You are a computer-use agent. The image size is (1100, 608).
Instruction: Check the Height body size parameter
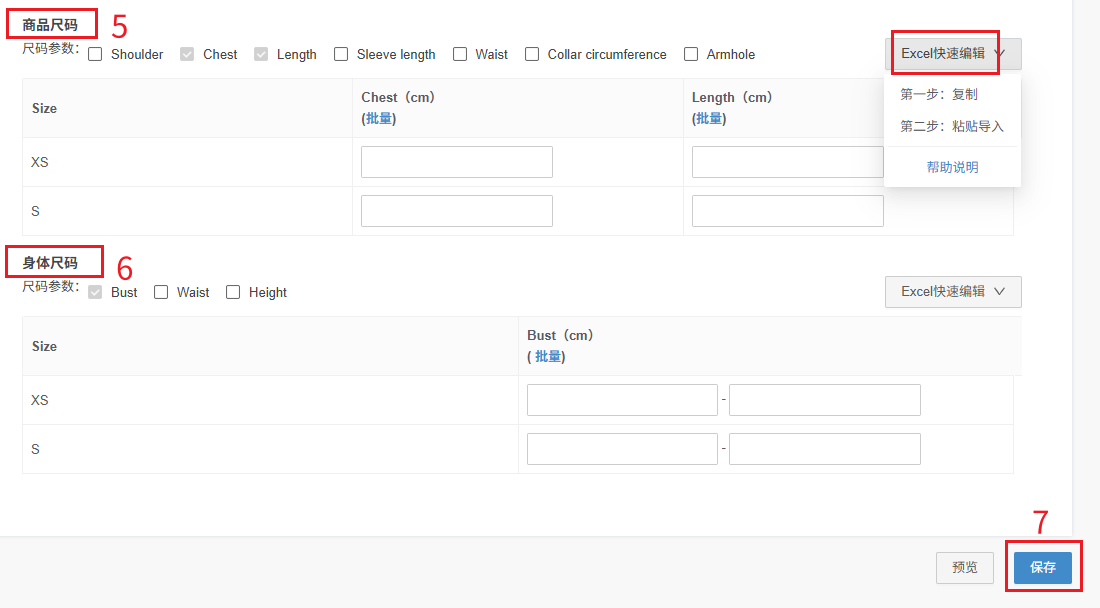point(233,292)
